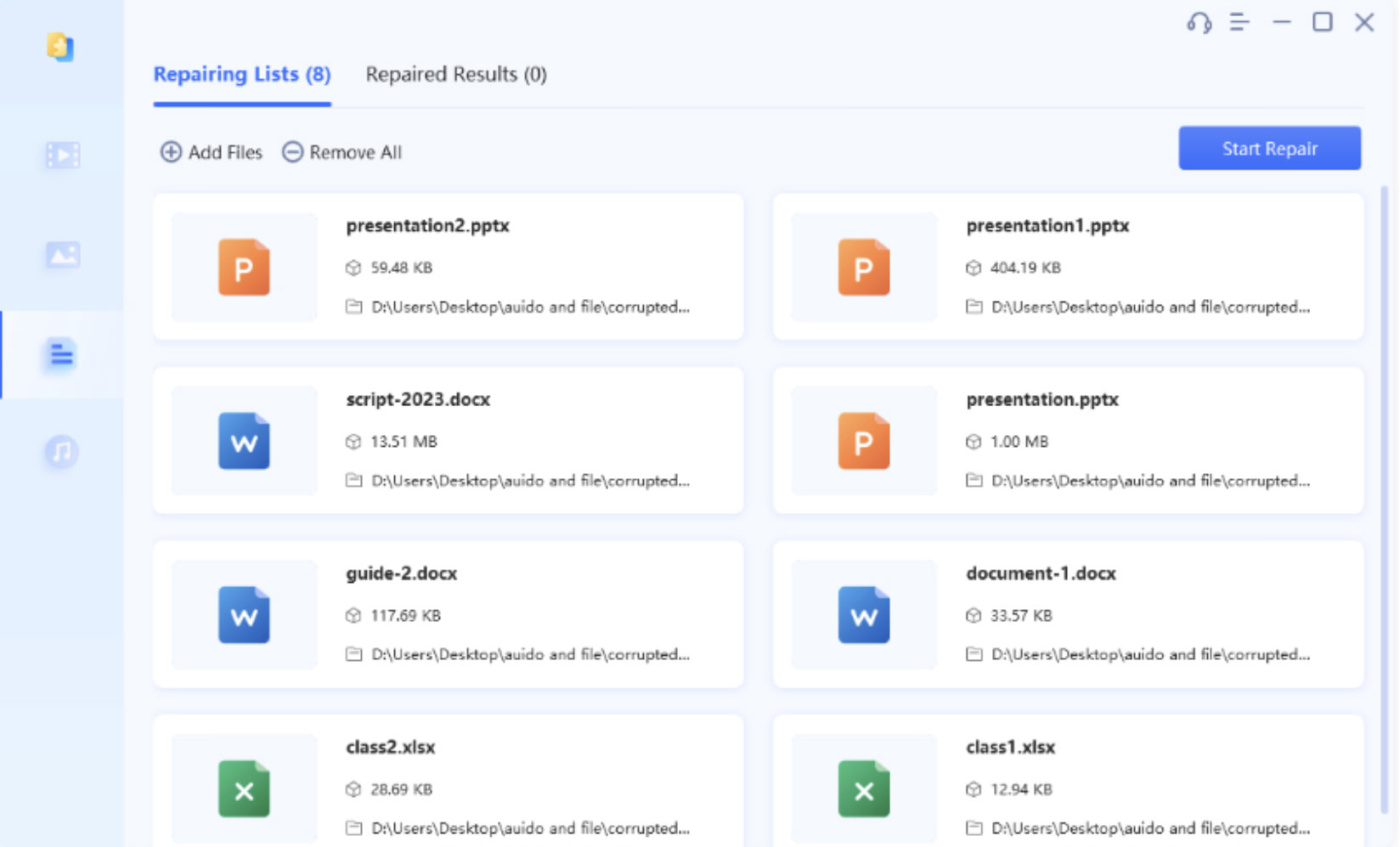This screenshot has width=1400, height=847.
Task: Open the hamburger menu near window controls
Action: tap(1239, 24)
